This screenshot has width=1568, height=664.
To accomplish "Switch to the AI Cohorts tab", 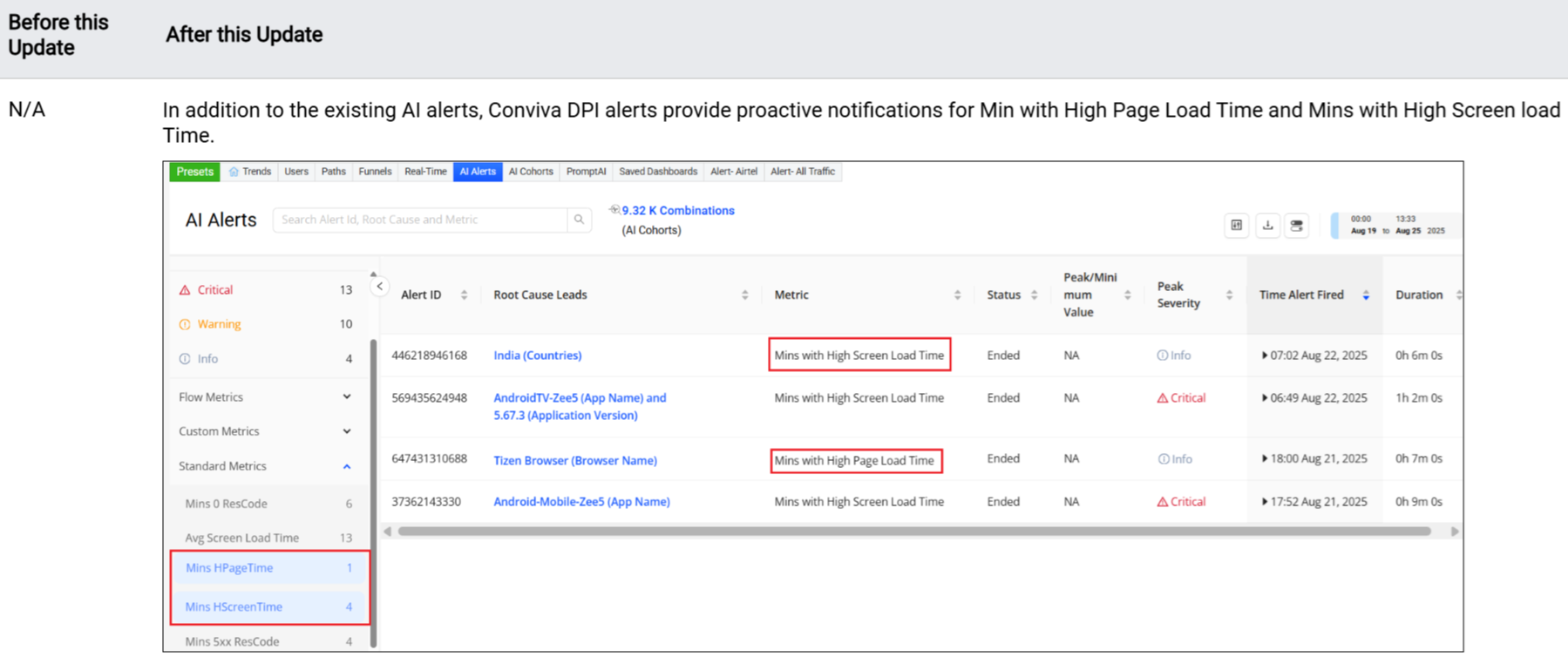I will point(530,172).
